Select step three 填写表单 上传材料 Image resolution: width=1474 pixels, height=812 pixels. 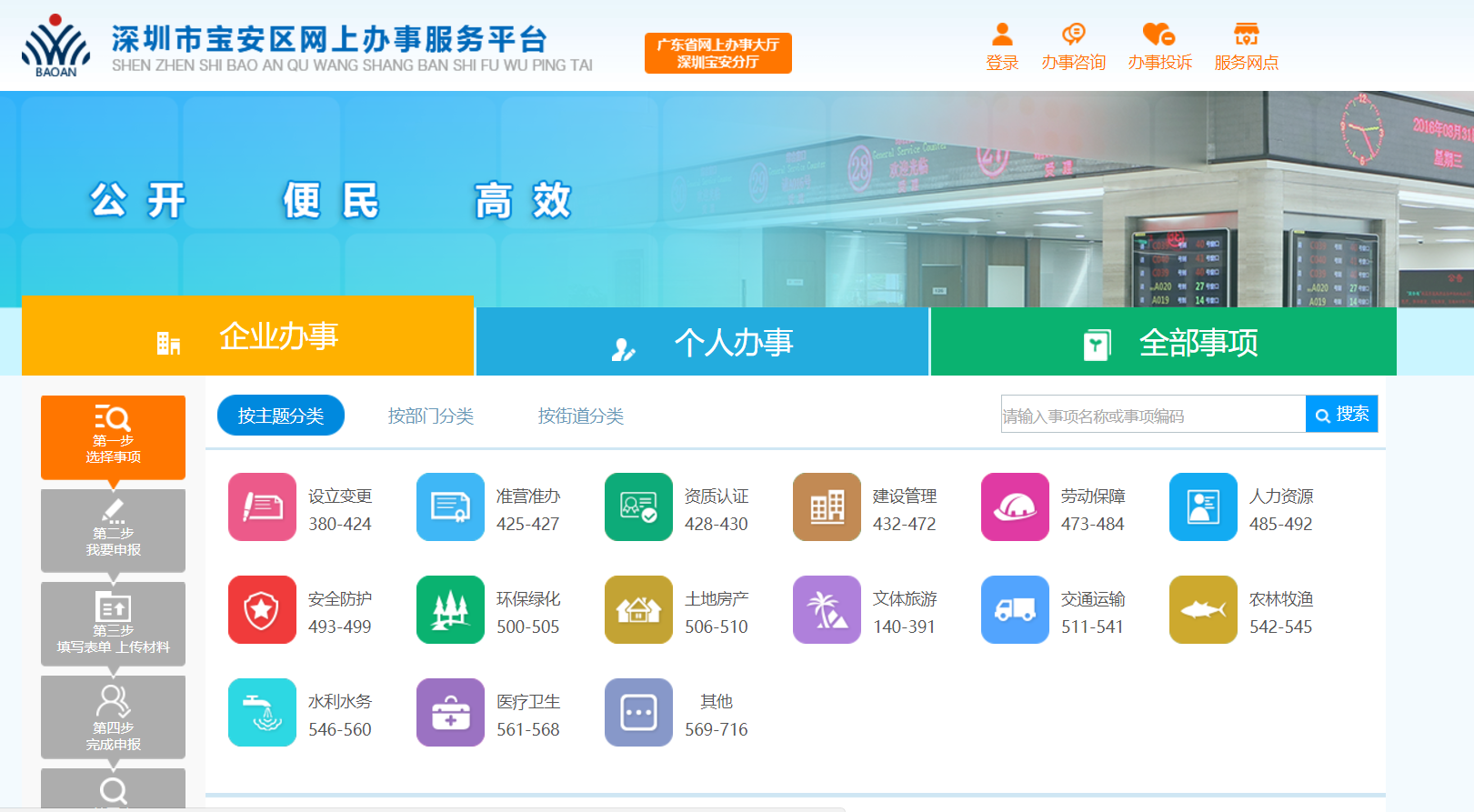point(113,623)
